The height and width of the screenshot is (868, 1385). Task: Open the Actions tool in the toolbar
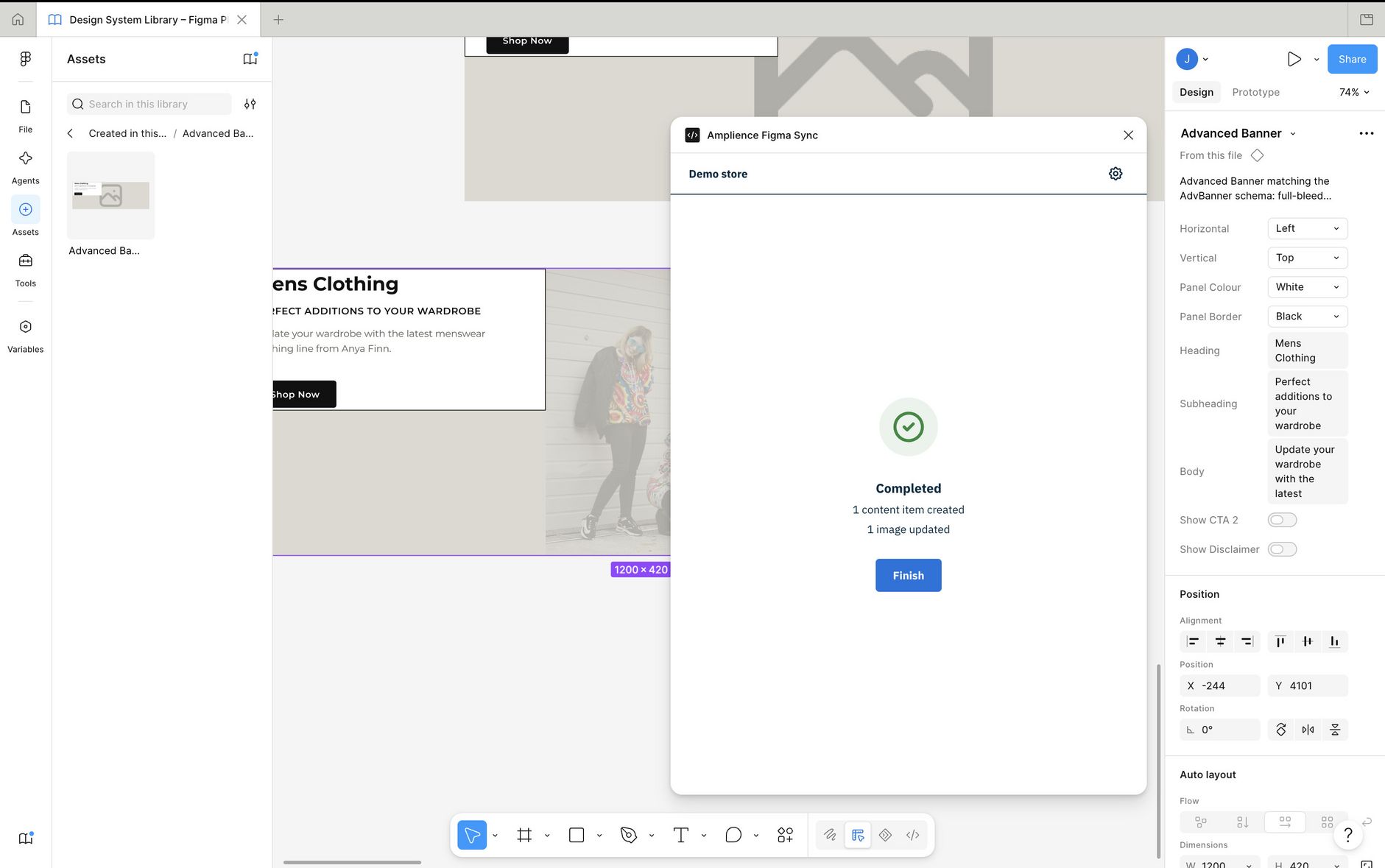click(785, 835)
